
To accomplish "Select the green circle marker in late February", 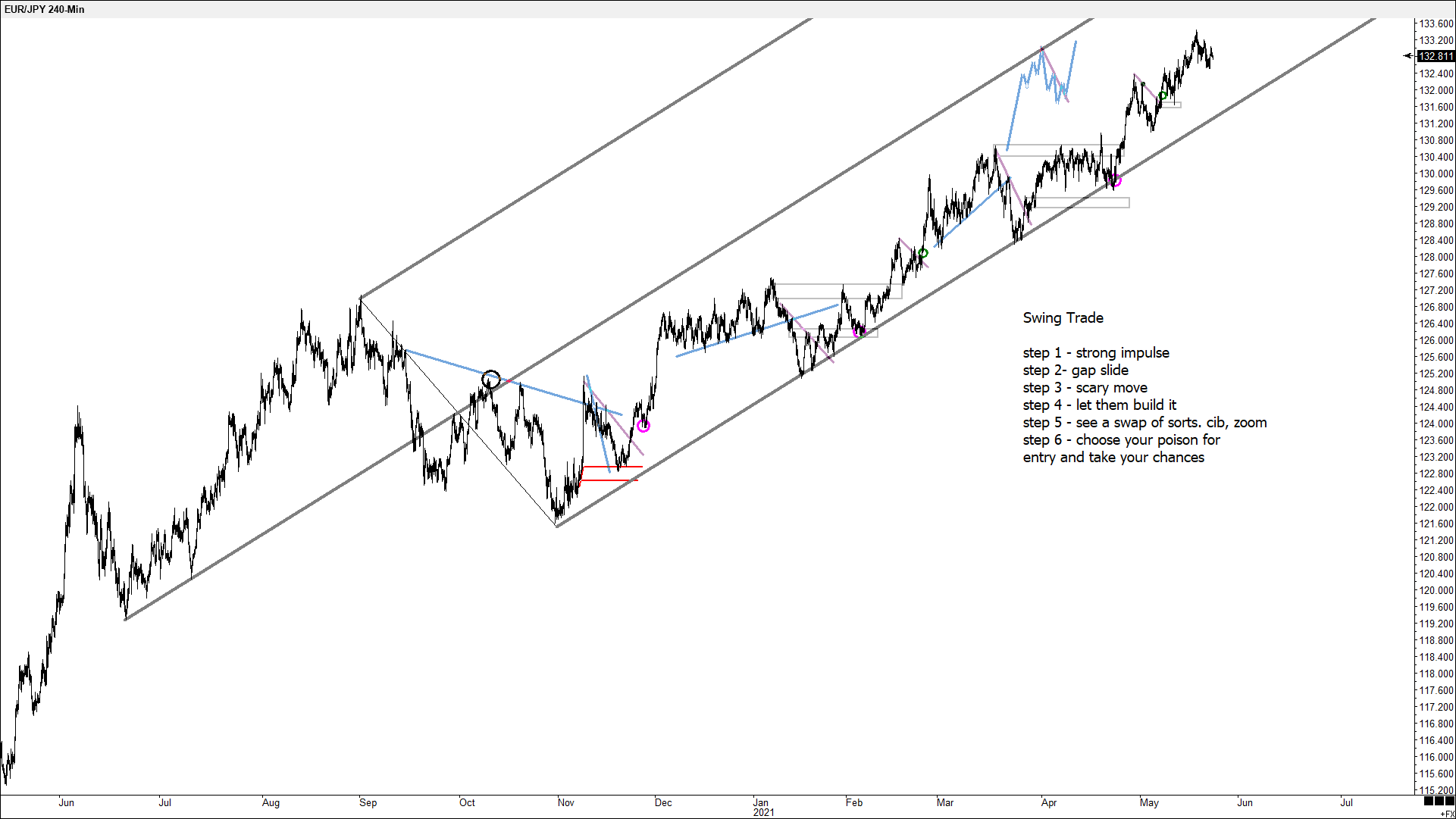I will pyautogui.click(x=923, y=252).
